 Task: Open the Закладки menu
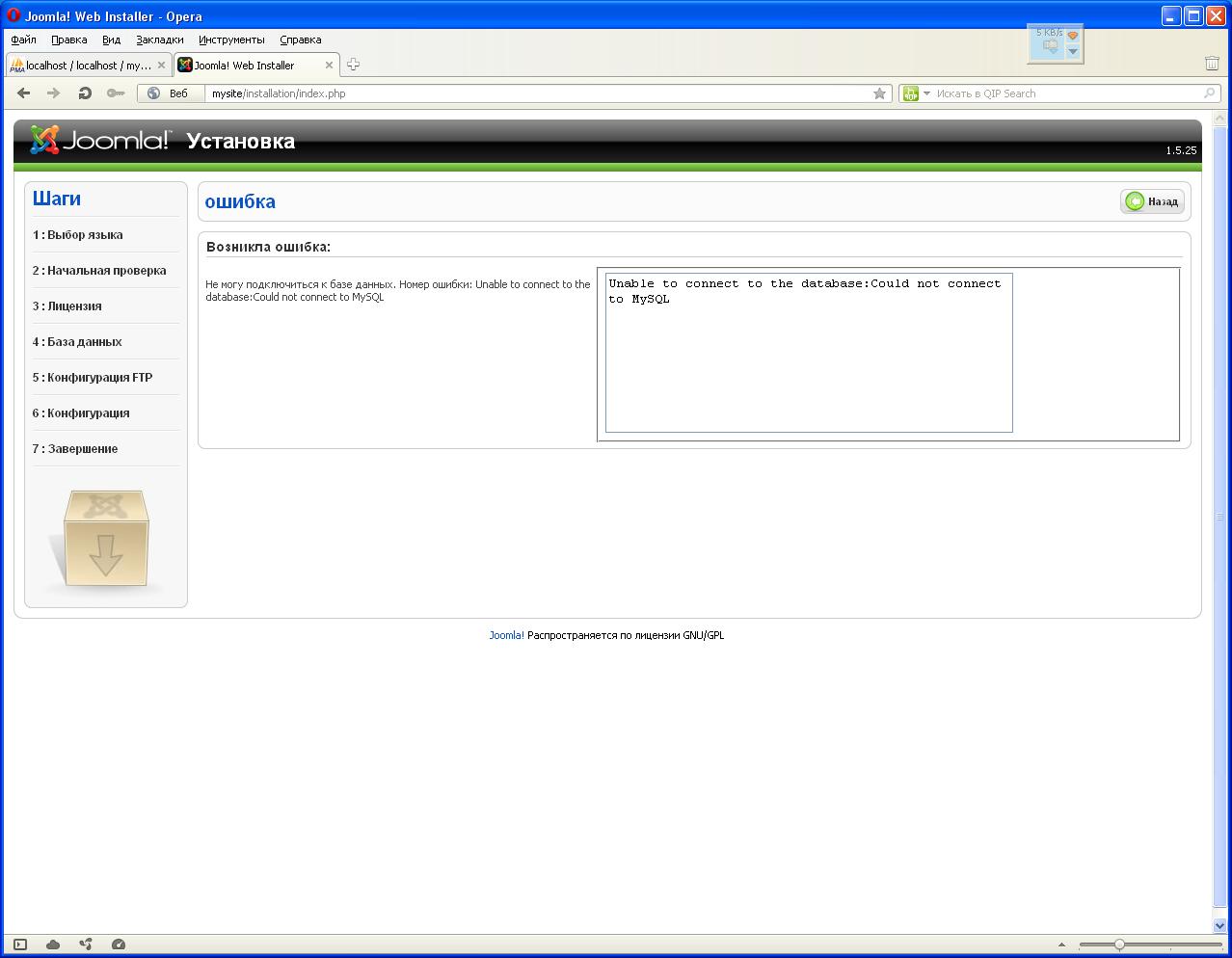160,40
